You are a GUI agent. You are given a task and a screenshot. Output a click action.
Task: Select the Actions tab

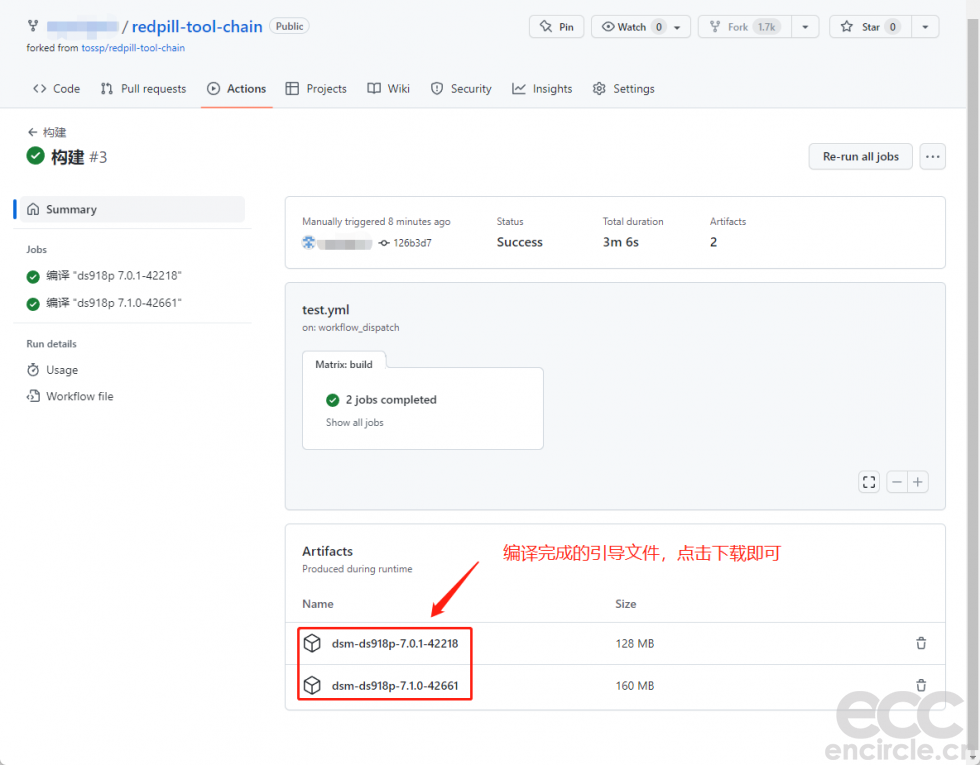pos(236,89)
